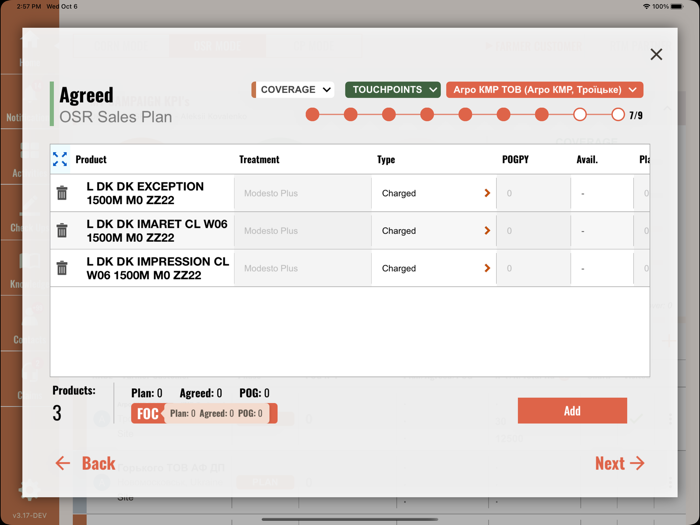Open the TOUCHPOINTS dropdown
The image size is (700, 525).
(393, 90)
